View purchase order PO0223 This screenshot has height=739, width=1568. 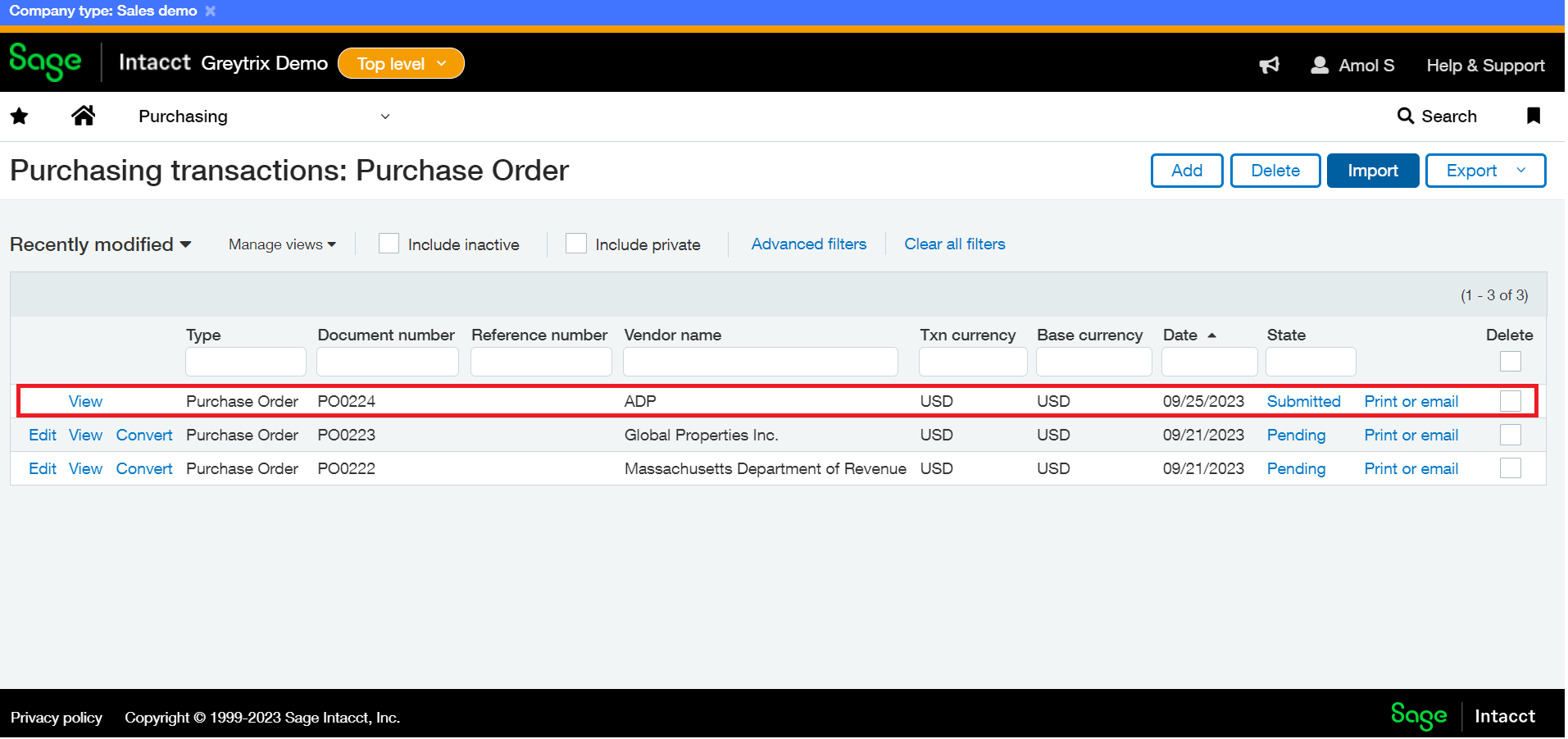85,435
